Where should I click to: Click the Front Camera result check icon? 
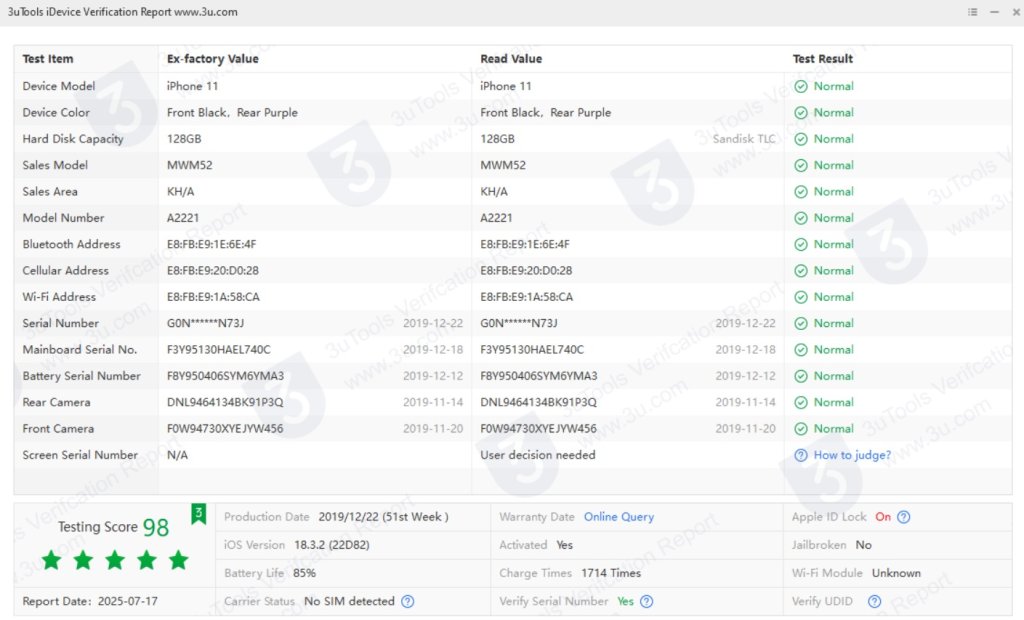pos(801,429)
